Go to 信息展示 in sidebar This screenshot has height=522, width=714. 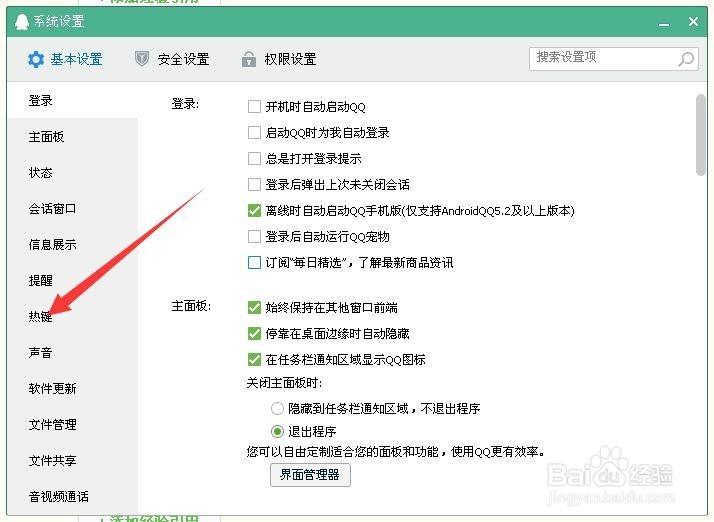point(52,245)
